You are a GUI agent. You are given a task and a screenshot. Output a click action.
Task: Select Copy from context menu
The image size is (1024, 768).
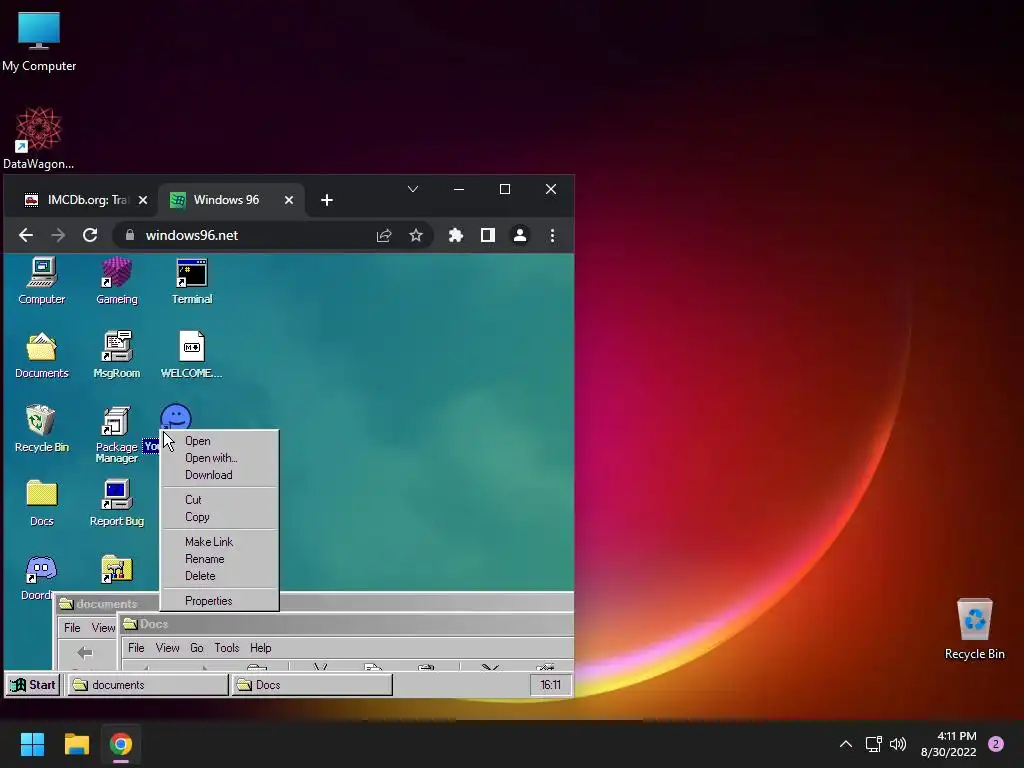pyautogui.click(x=220, y=517)
